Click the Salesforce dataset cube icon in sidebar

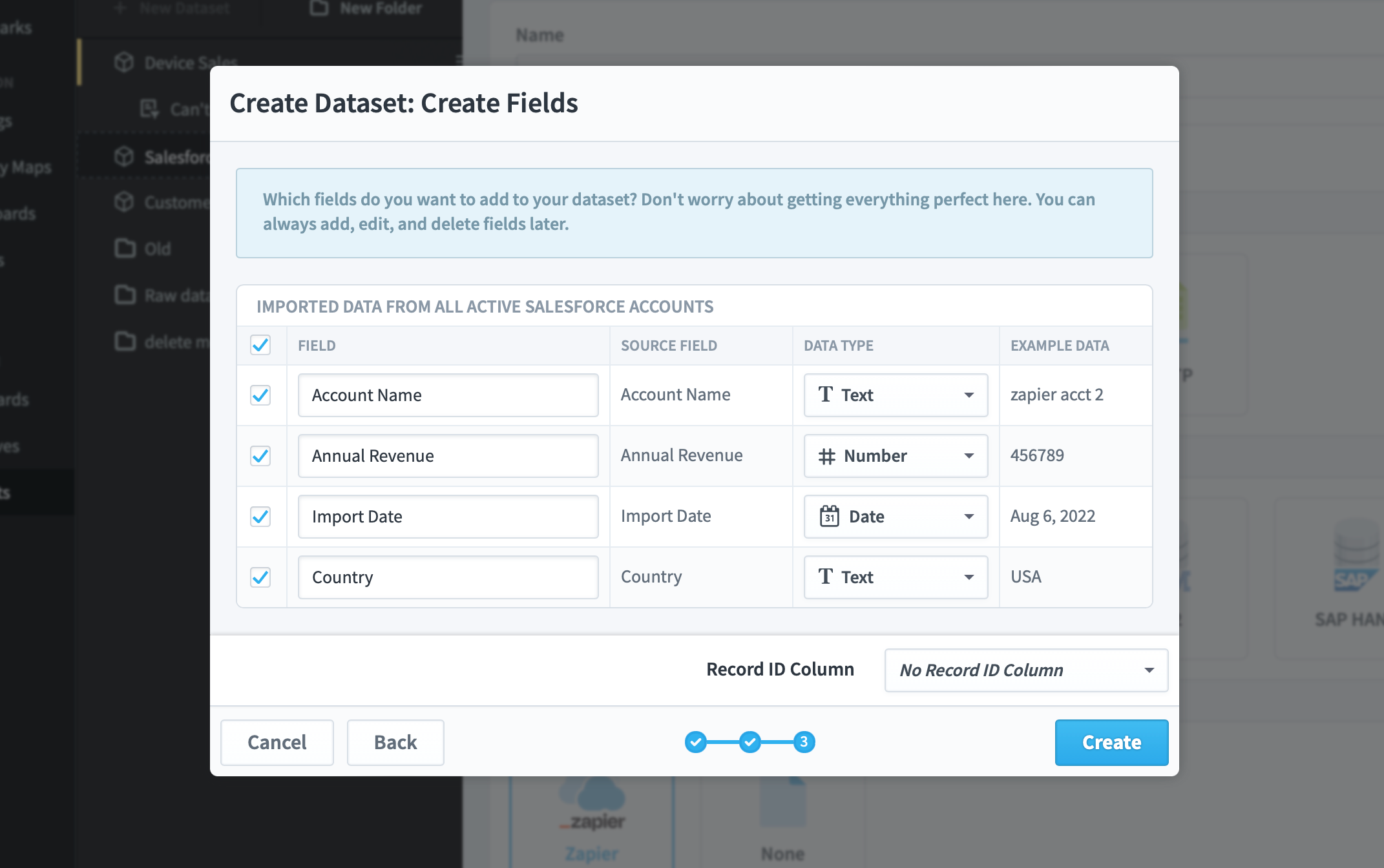pos(124,156)
